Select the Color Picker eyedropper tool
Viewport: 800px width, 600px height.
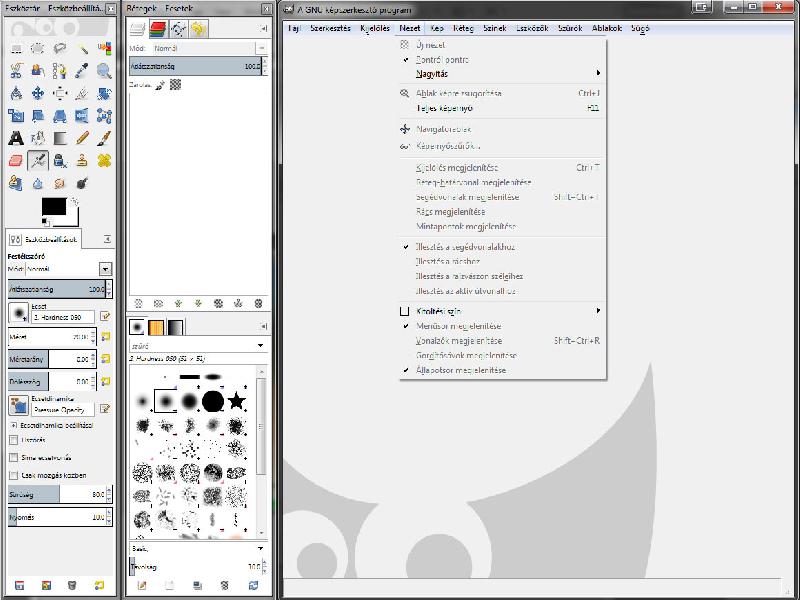coord(82,71)
